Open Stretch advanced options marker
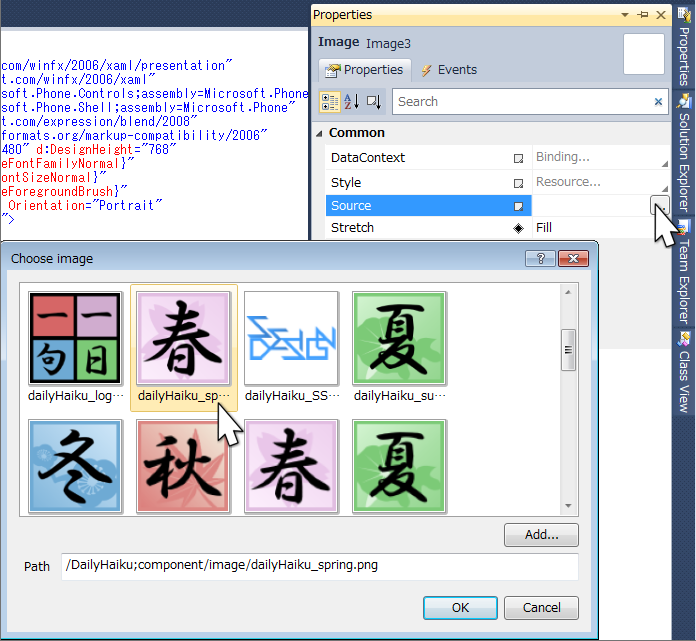The height and width of the screenshot is (641, 696). click(x=518, y=228)
